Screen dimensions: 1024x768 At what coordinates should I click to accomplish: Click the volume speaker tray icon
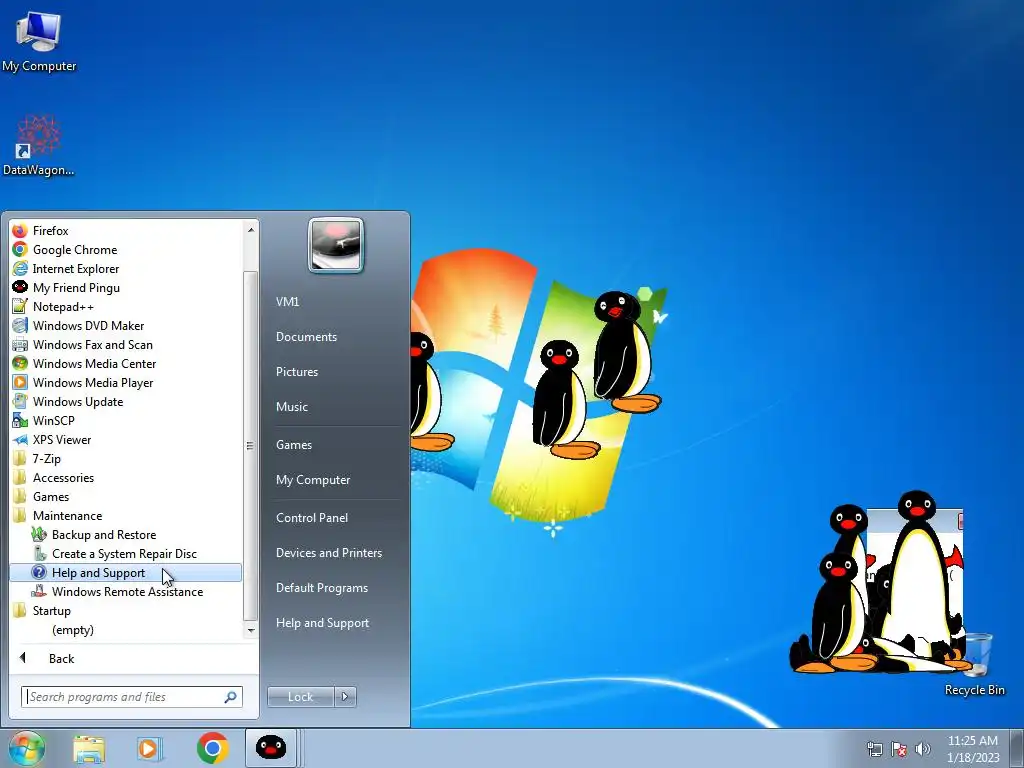tap(923, 749)
